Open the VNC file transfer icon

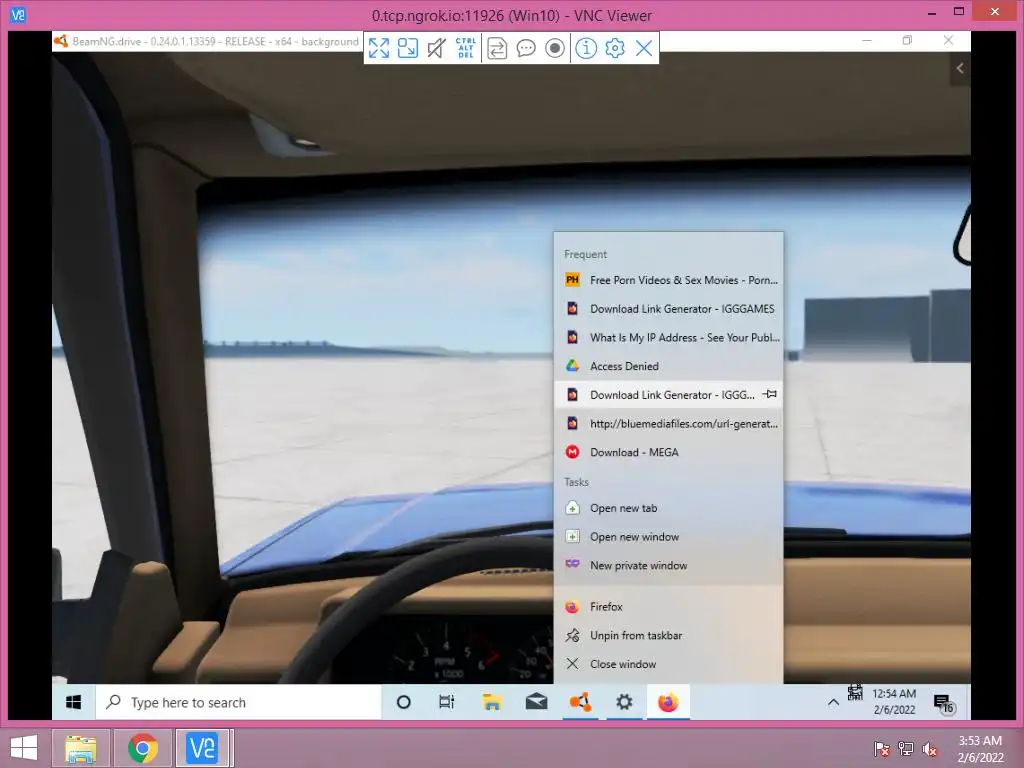[497, 48]
